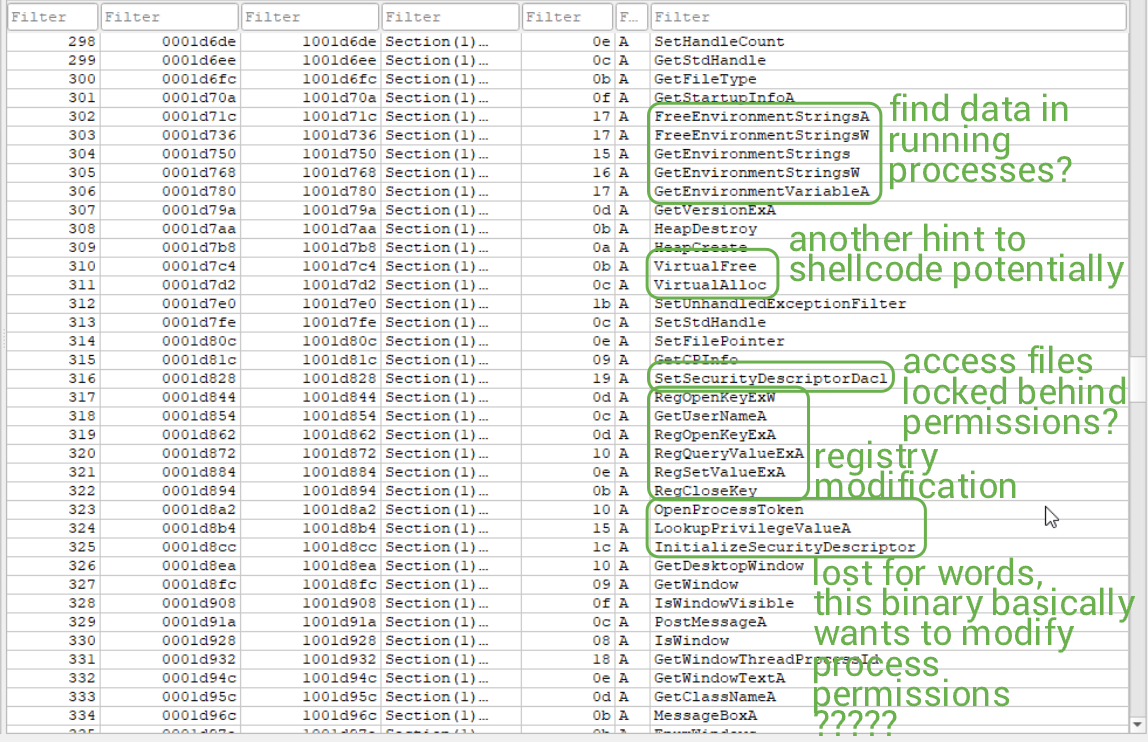This screenshot has width=1148, height=742.
Task: Click the vertical scrollbar thumb
Action: coord(1138,377)
